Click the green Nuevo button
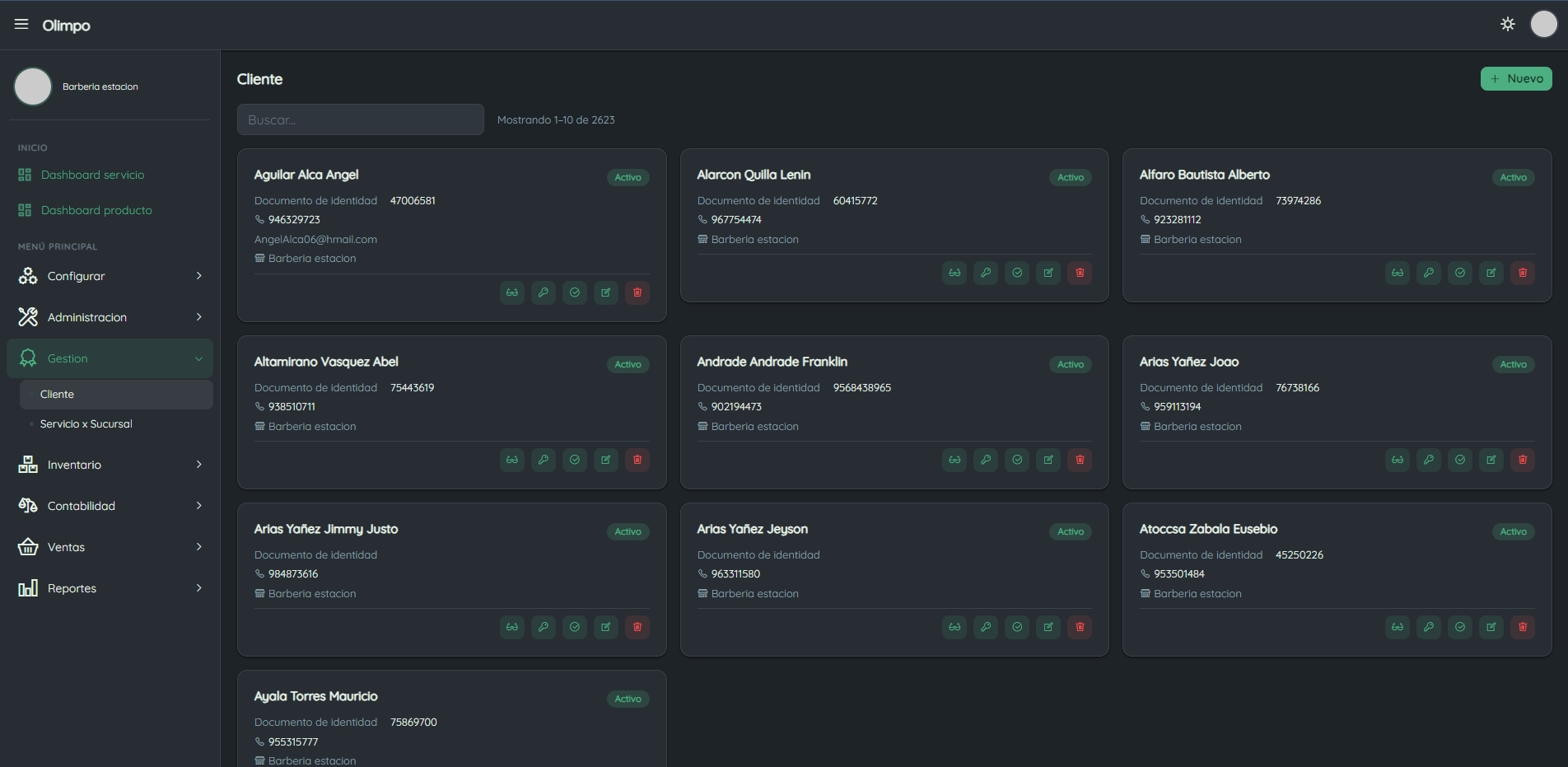Screen dimensions: 1568x767 point(1516,78)
